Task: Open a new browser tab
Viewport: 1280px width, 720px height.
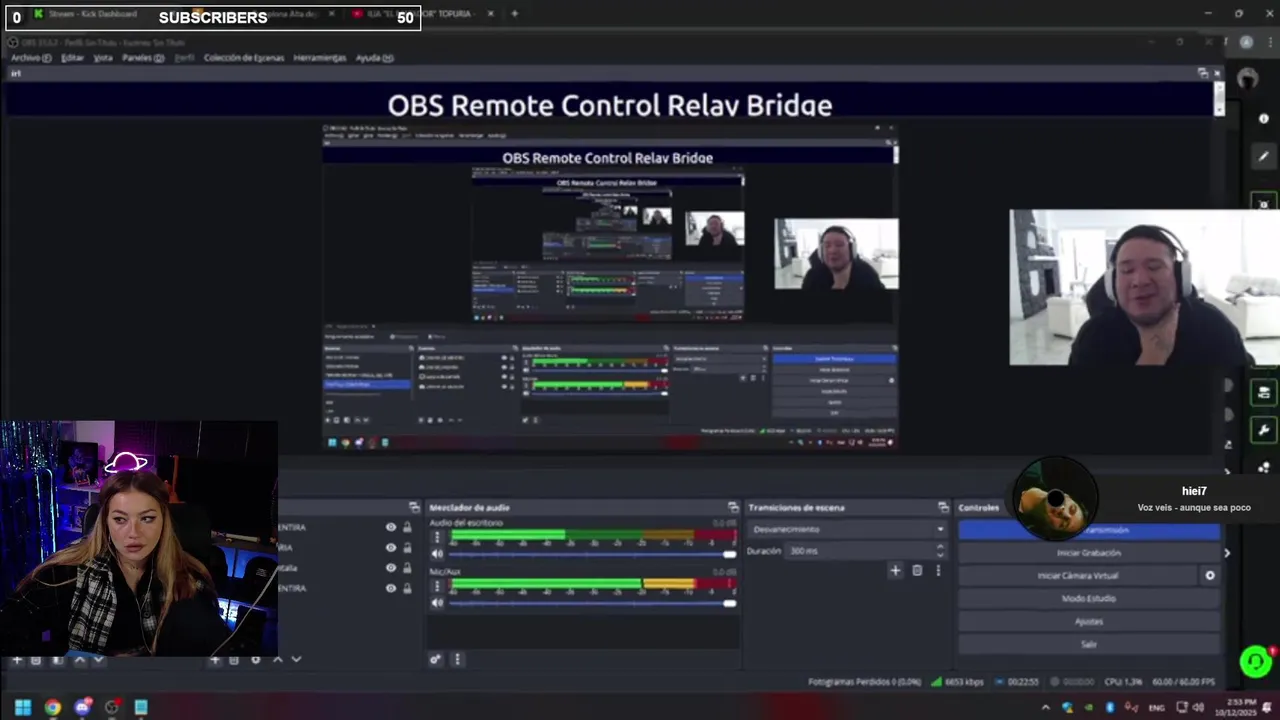Action: click(x=514, y=14)
